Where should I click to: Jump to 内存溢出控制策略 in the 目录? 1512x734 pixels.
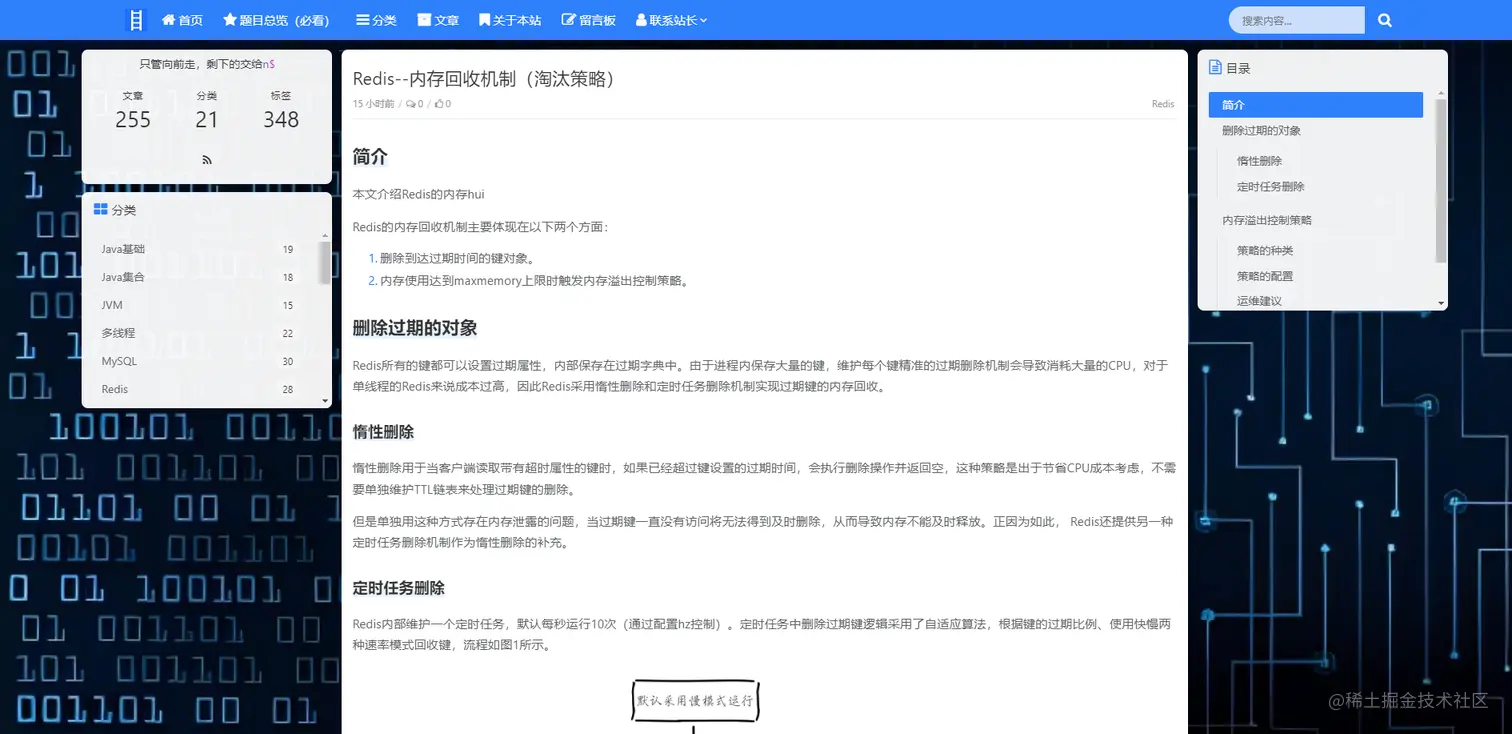pos(1266,220)
